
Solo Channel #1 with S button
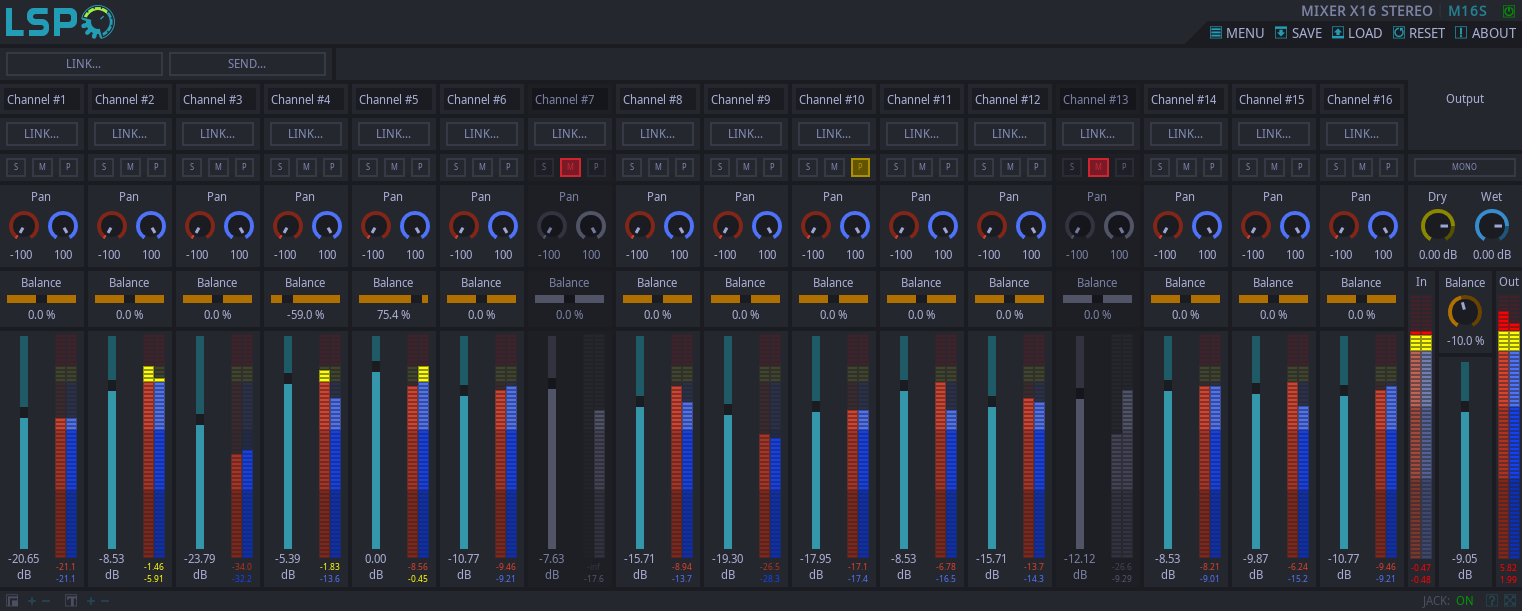pos(16,167)
